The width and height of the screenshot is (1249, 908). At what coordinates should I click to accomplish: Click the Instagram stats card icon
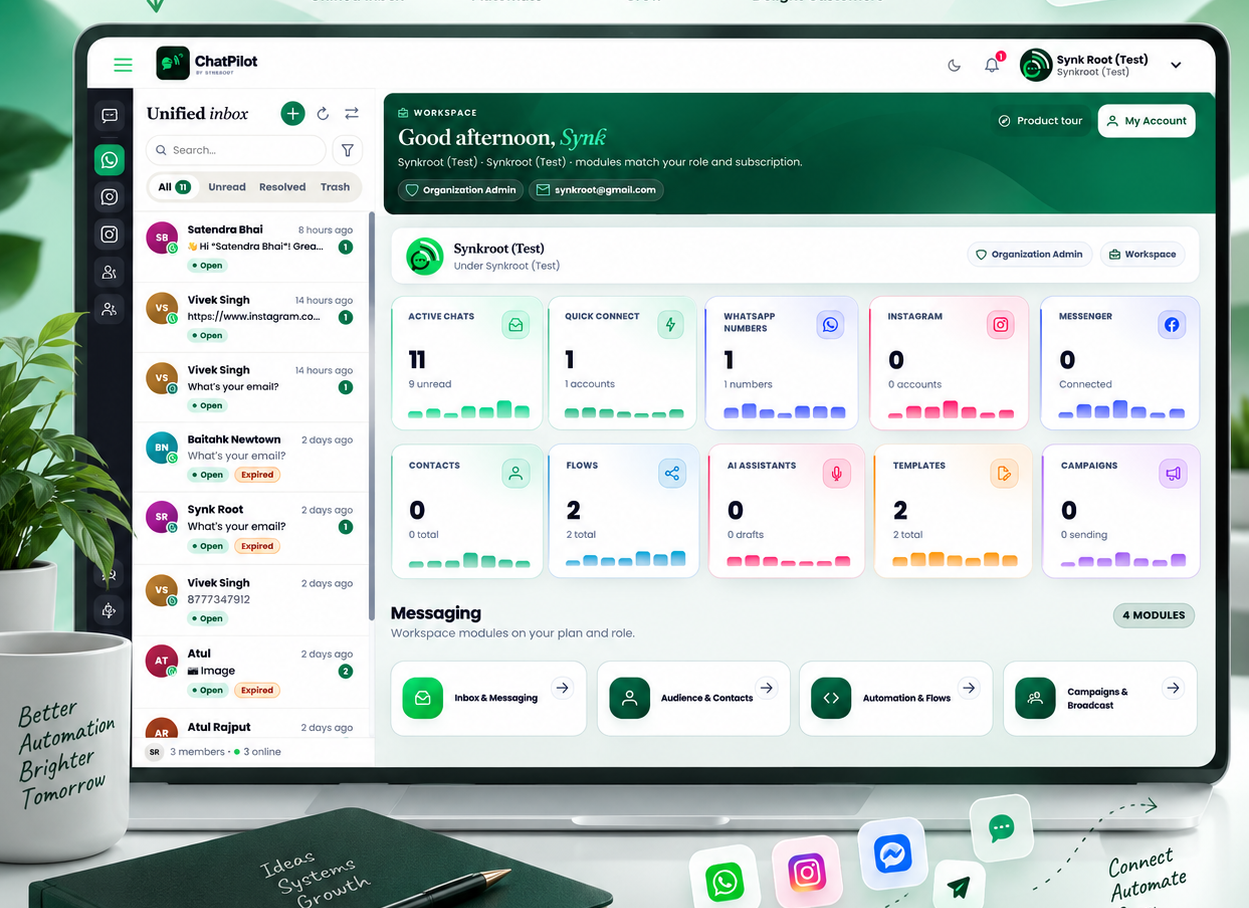click(x=1000, y=324)
